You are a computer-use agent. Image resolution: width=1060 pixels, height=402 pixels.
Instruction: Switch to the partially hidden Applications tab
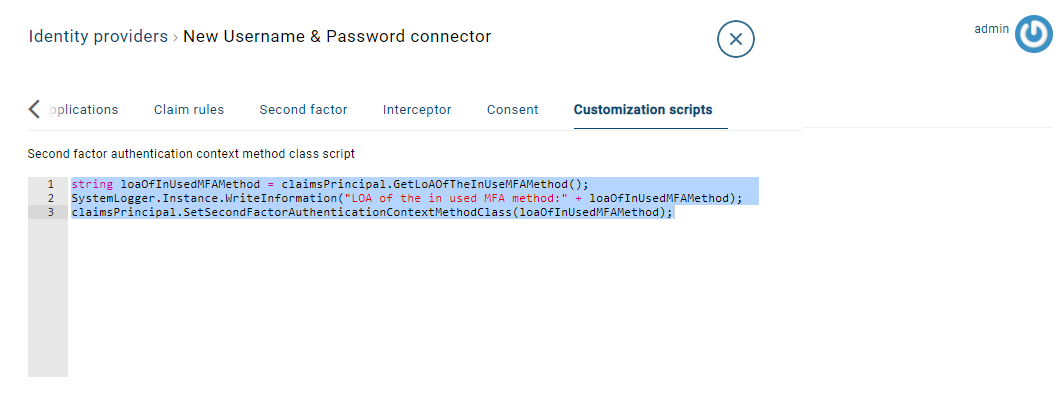click(83, 109)
